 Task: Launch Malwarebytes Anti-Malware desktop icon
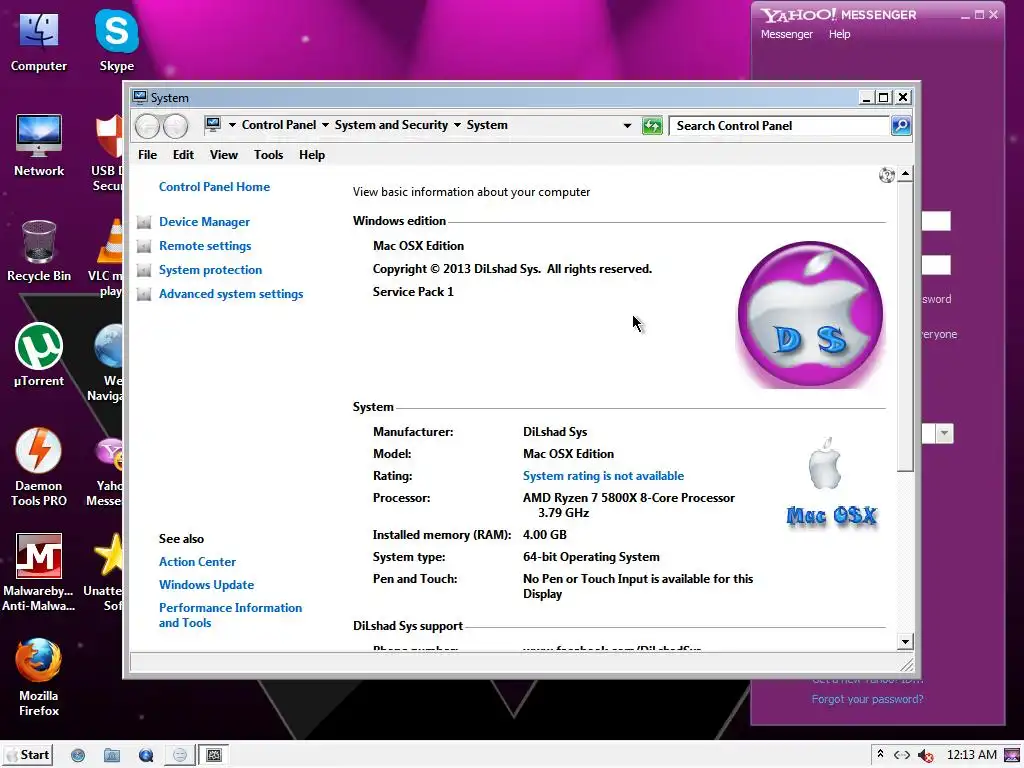click(x=39, y=573)
